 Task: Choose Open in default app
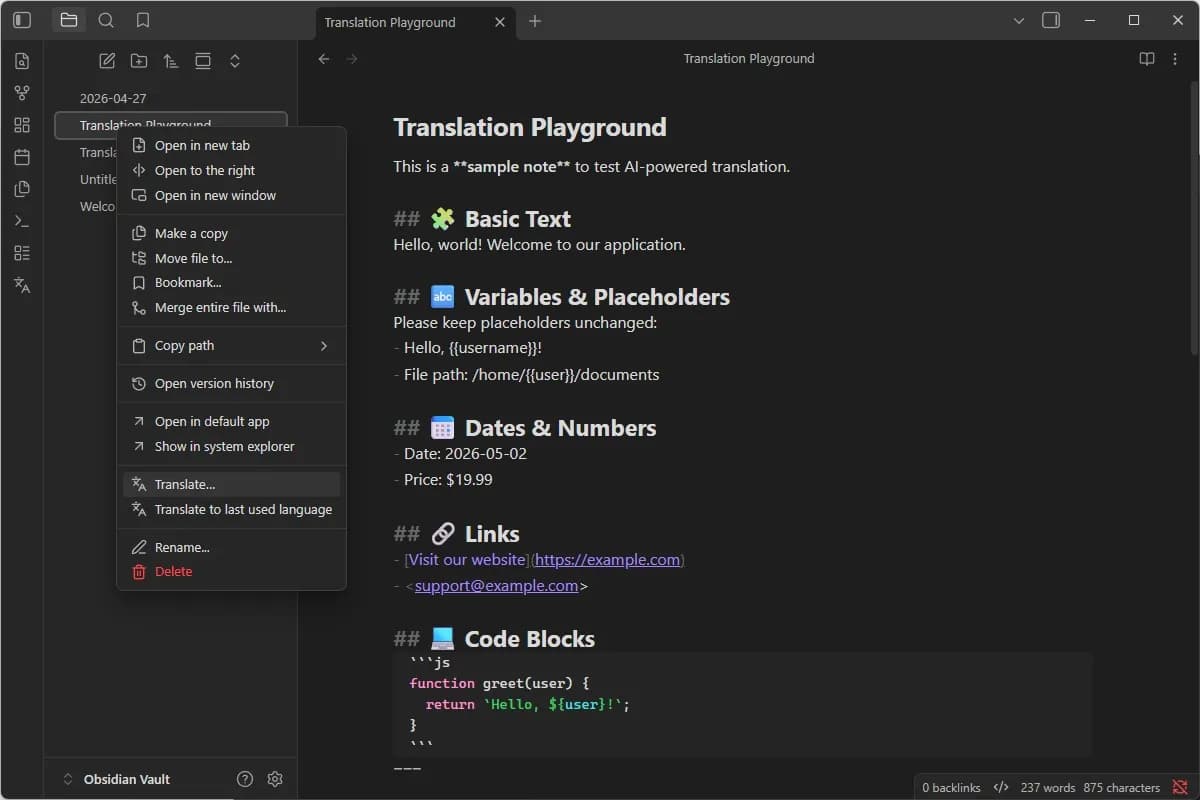[231, 422]
